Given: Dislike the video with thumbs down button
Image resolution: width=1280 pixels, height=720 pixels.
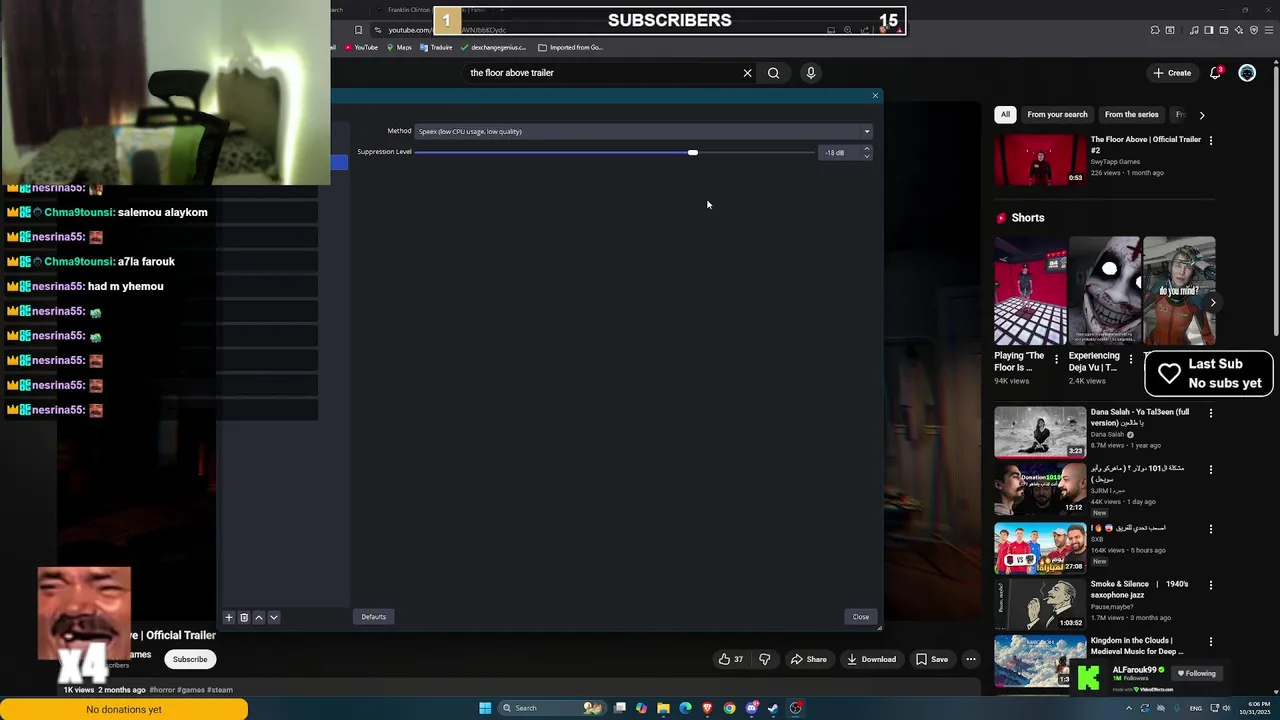Looking at the screenshot, I should point(765,659).
